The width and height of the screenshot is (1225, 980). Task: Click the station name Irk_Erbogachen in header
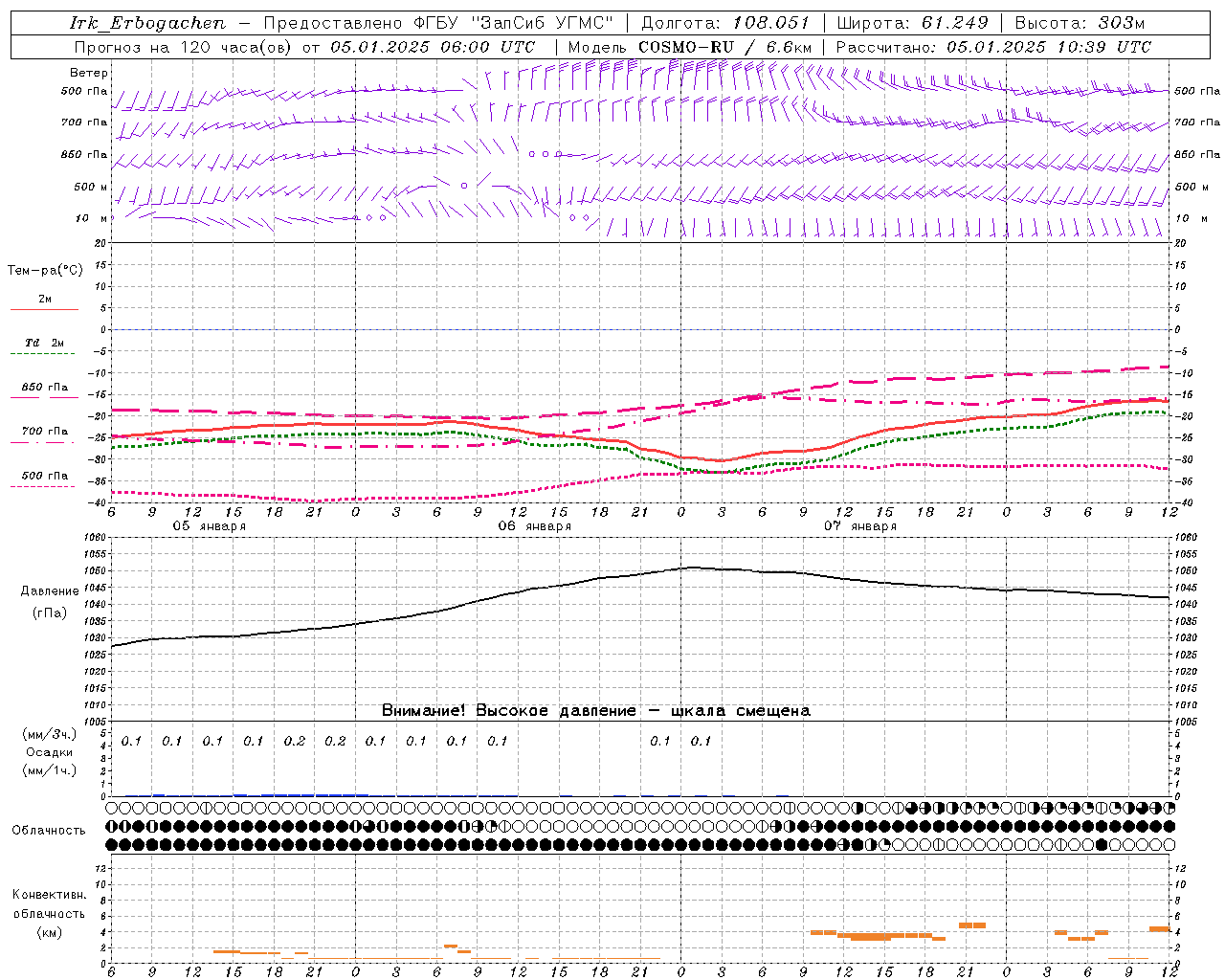coord(148,23)
